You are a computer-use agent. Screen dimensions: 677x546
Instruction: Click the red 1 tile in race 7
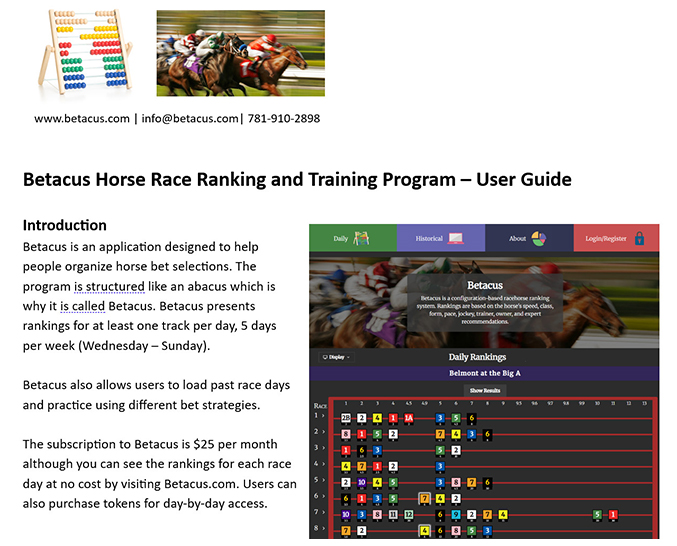click(613, 514)
